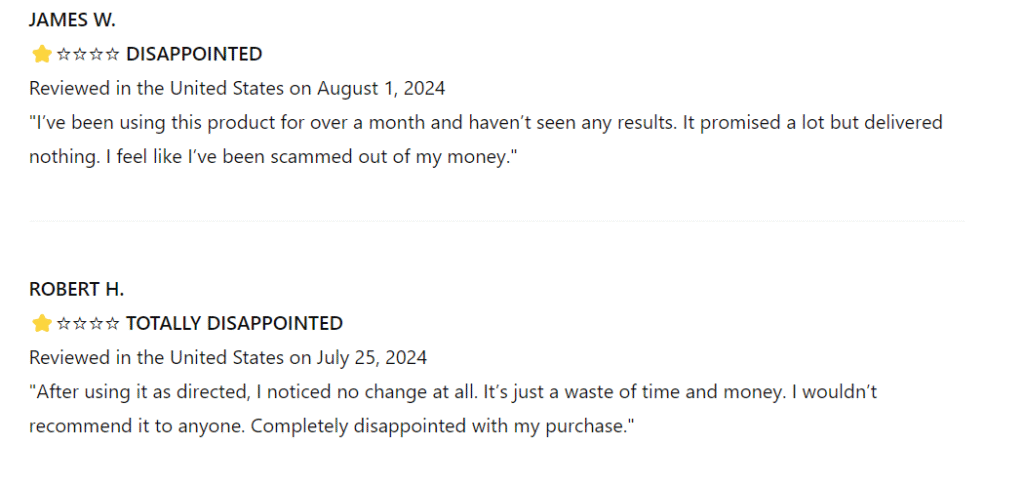Click the gold star in James W.'s rating
The image size is (1024, 486).
[x=41, y=54]
